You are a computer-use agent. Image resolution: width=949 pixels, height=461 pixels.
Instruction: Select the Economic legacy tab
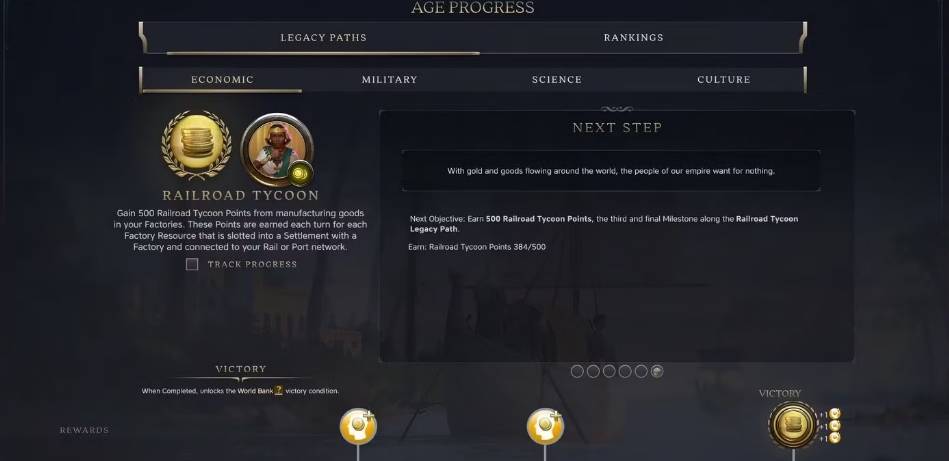[222, 80]
